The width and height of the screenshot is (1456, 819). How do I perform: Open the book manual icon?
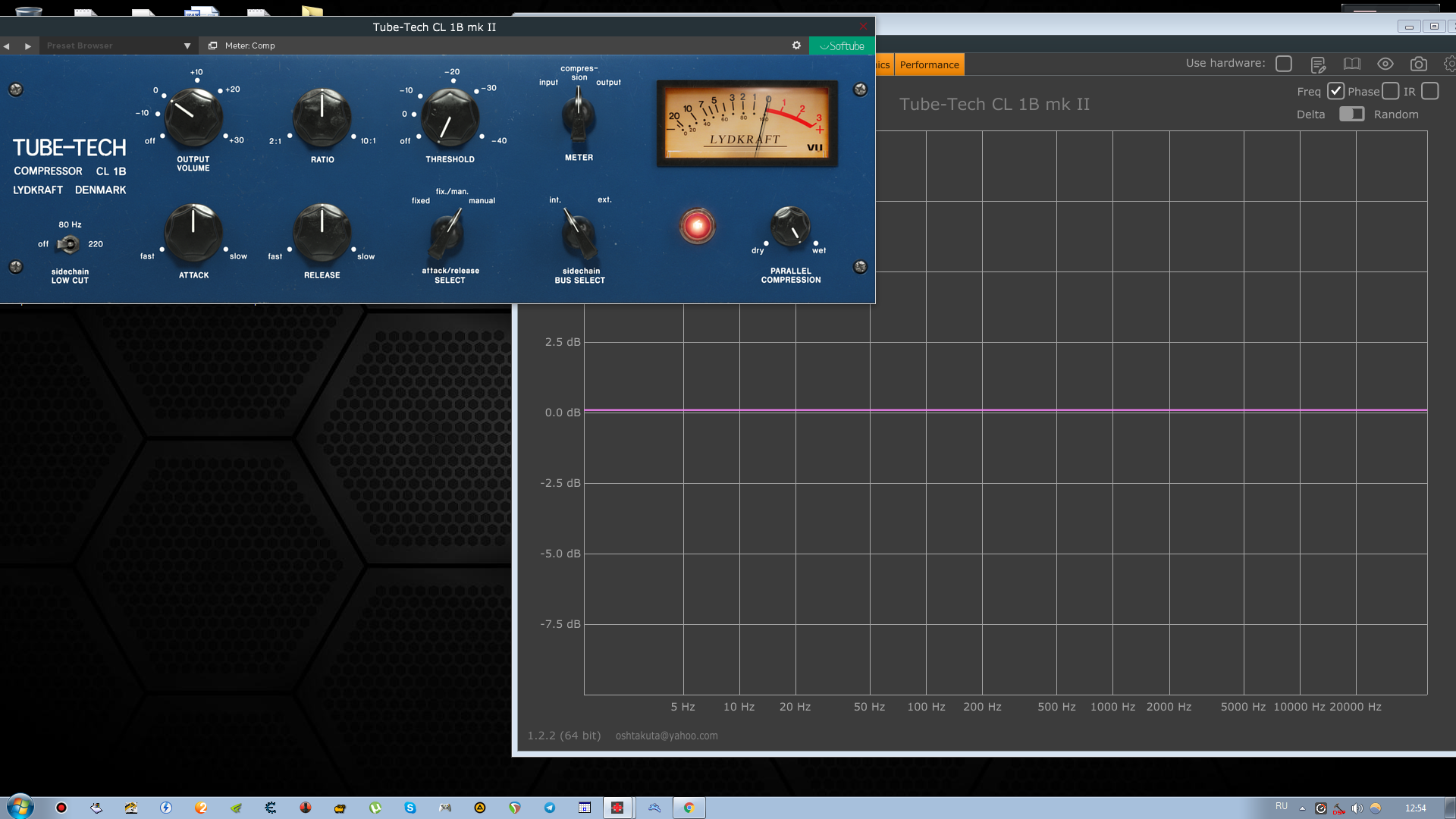pos(1351,64)
